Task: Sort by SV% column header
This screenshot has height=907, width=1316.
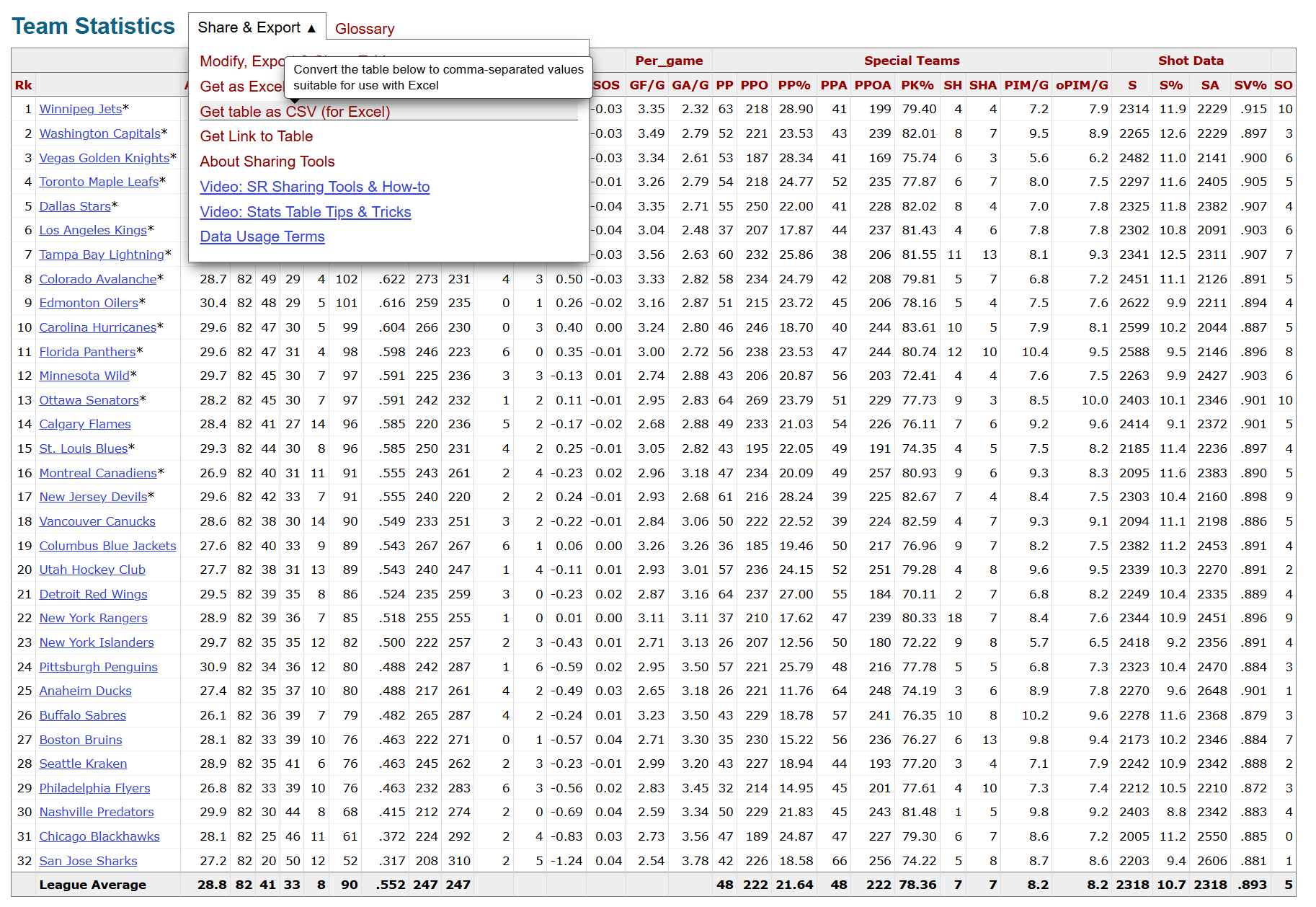Action: coord(1250,85)
